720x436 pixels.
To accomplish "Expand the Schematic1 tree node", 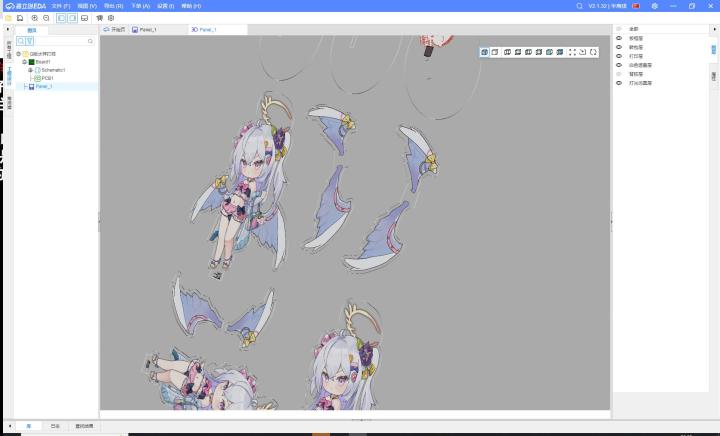I will point(30,70).
